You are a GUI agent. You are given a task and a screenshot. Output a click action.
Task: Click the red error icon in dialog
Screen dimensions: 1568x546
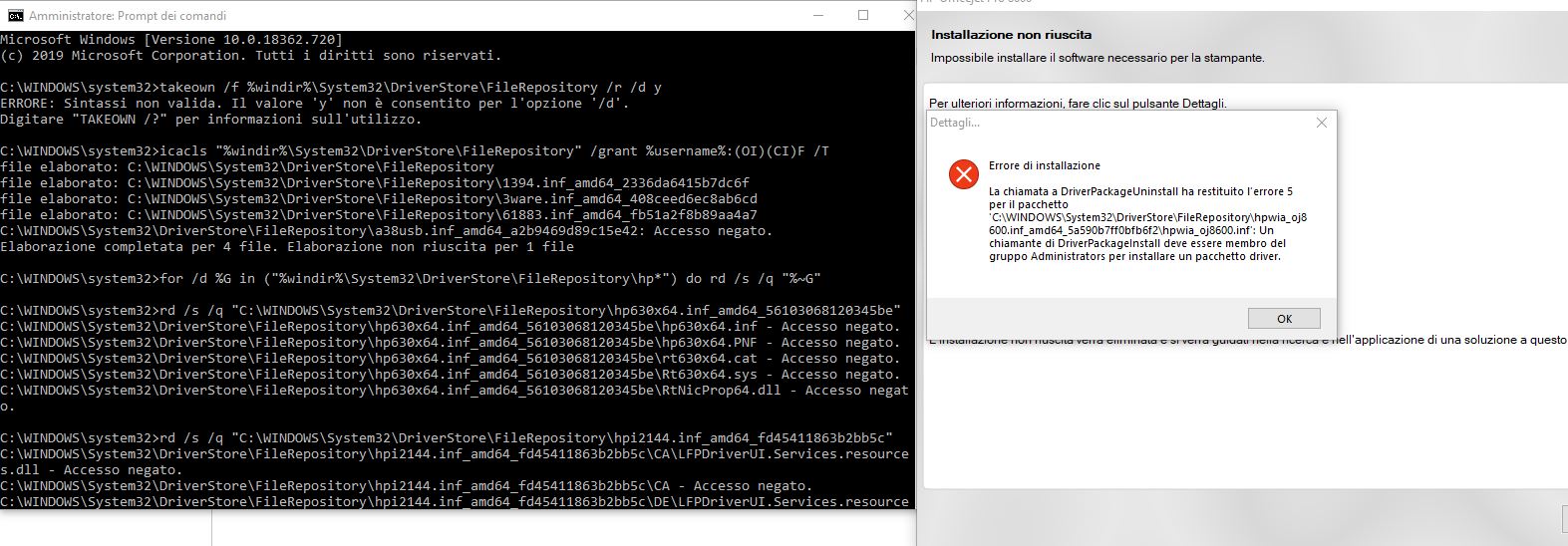[x=963, y=174]
